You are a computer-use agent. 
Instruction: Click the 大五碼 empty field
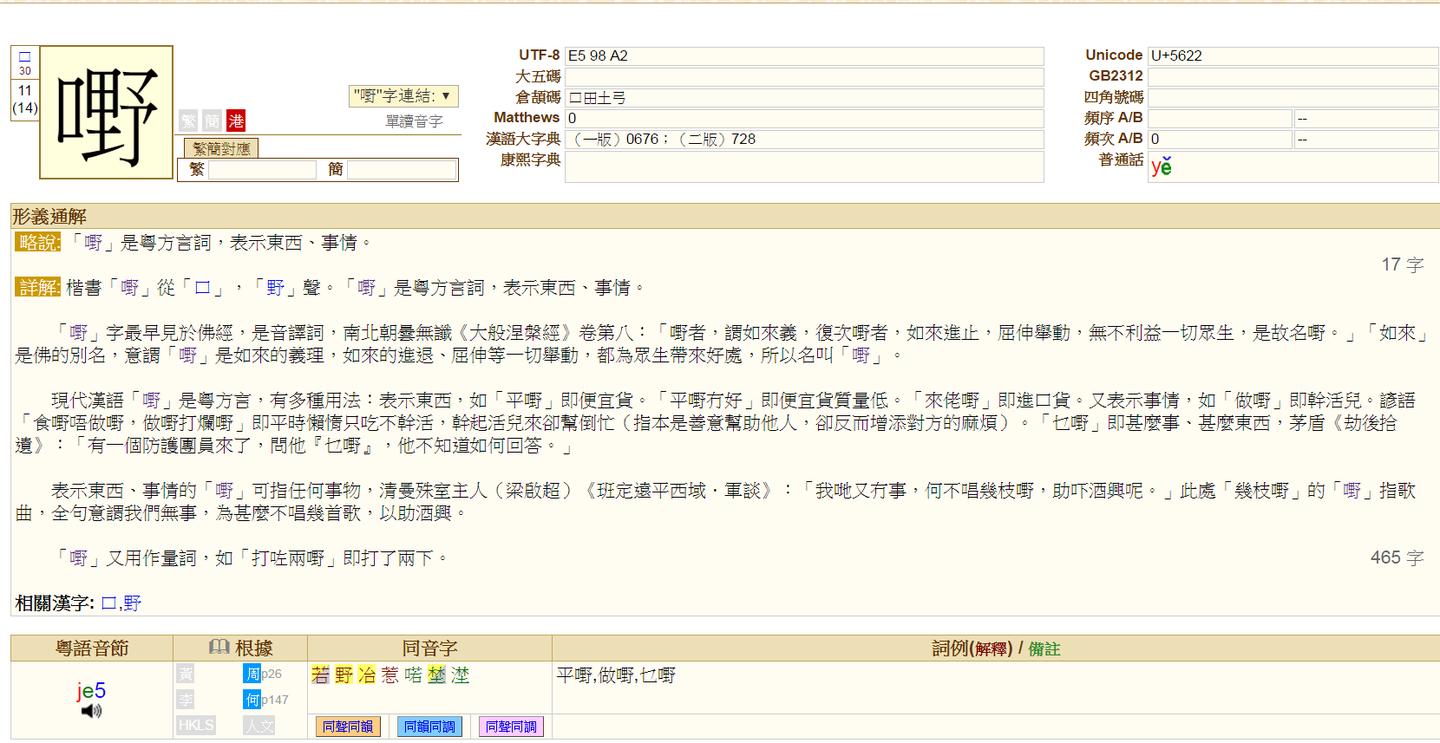point(804,77)
